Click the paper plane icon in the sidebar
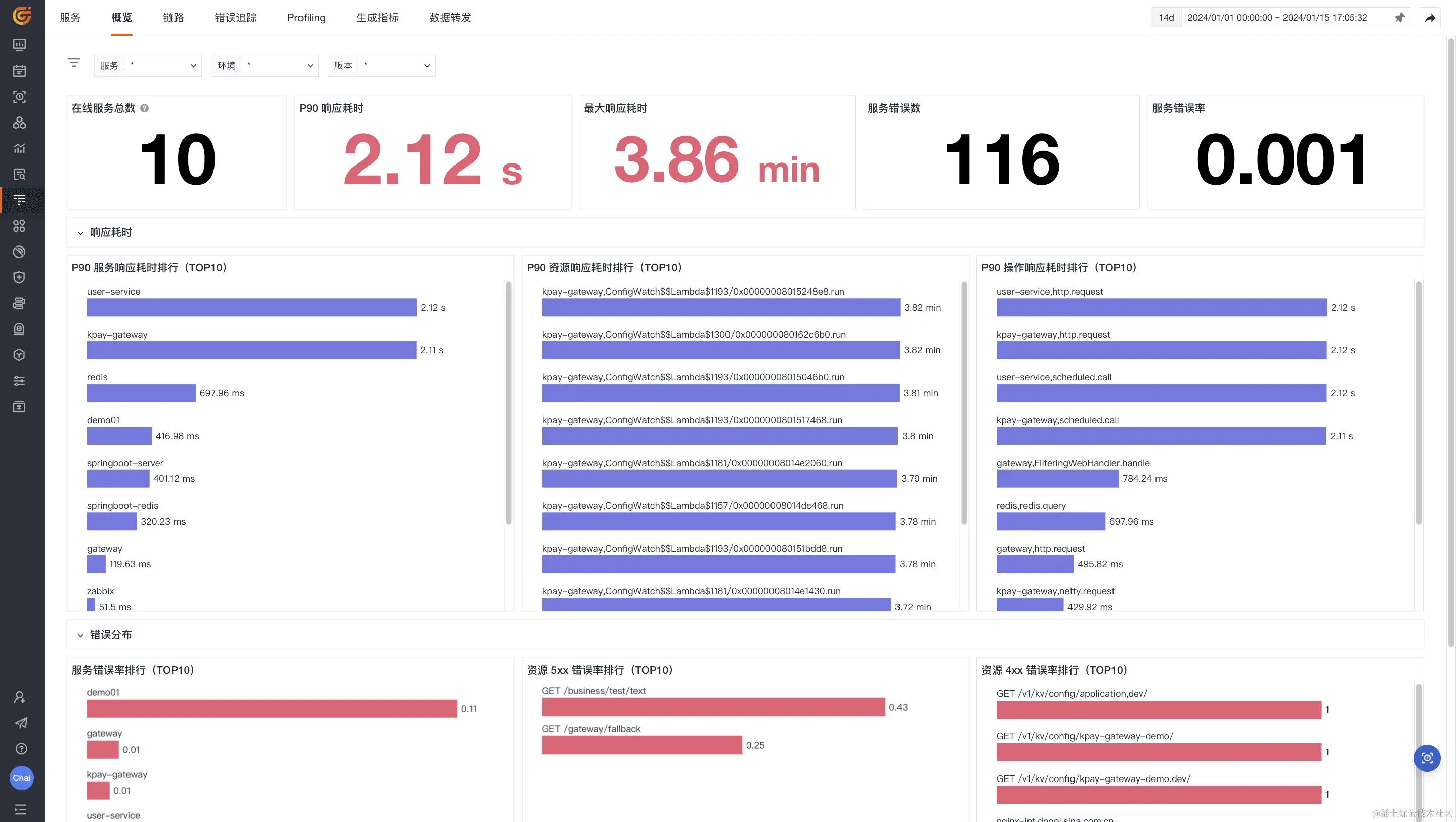 click(21, 723)
